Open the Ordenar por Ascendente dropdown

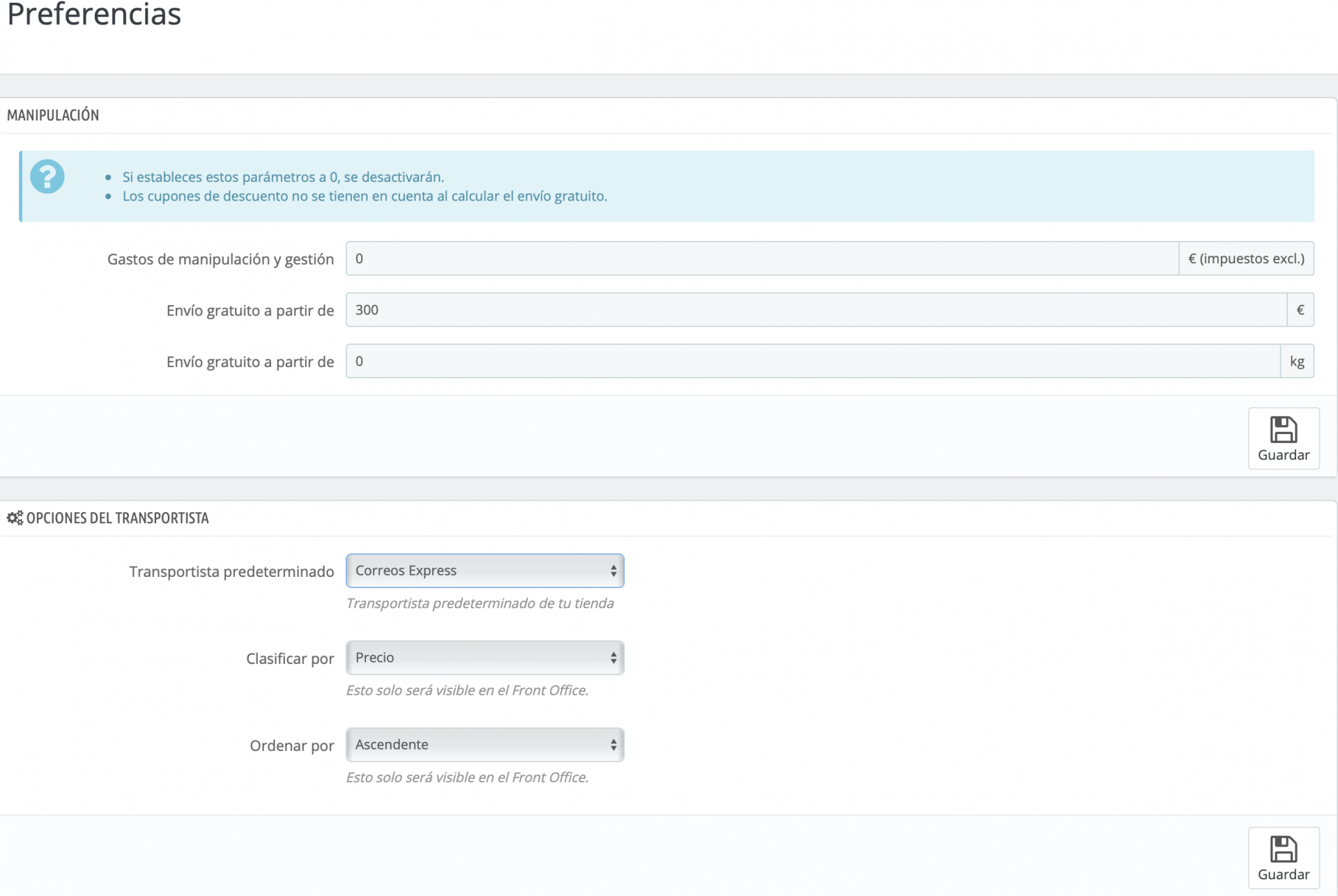tap(484, 745)
